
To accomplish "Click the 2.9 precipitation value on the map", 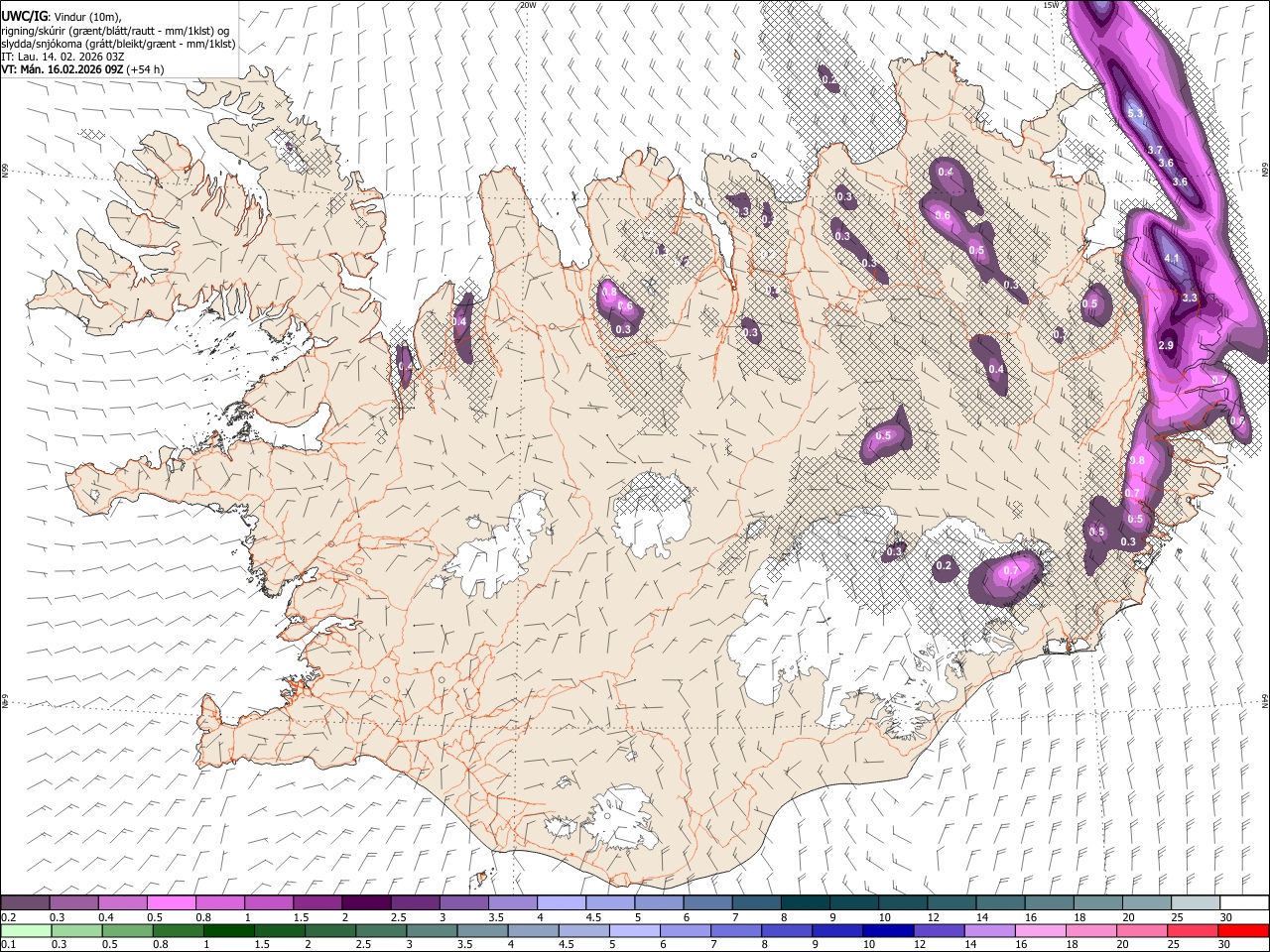I will click(x=1166, y=345).
